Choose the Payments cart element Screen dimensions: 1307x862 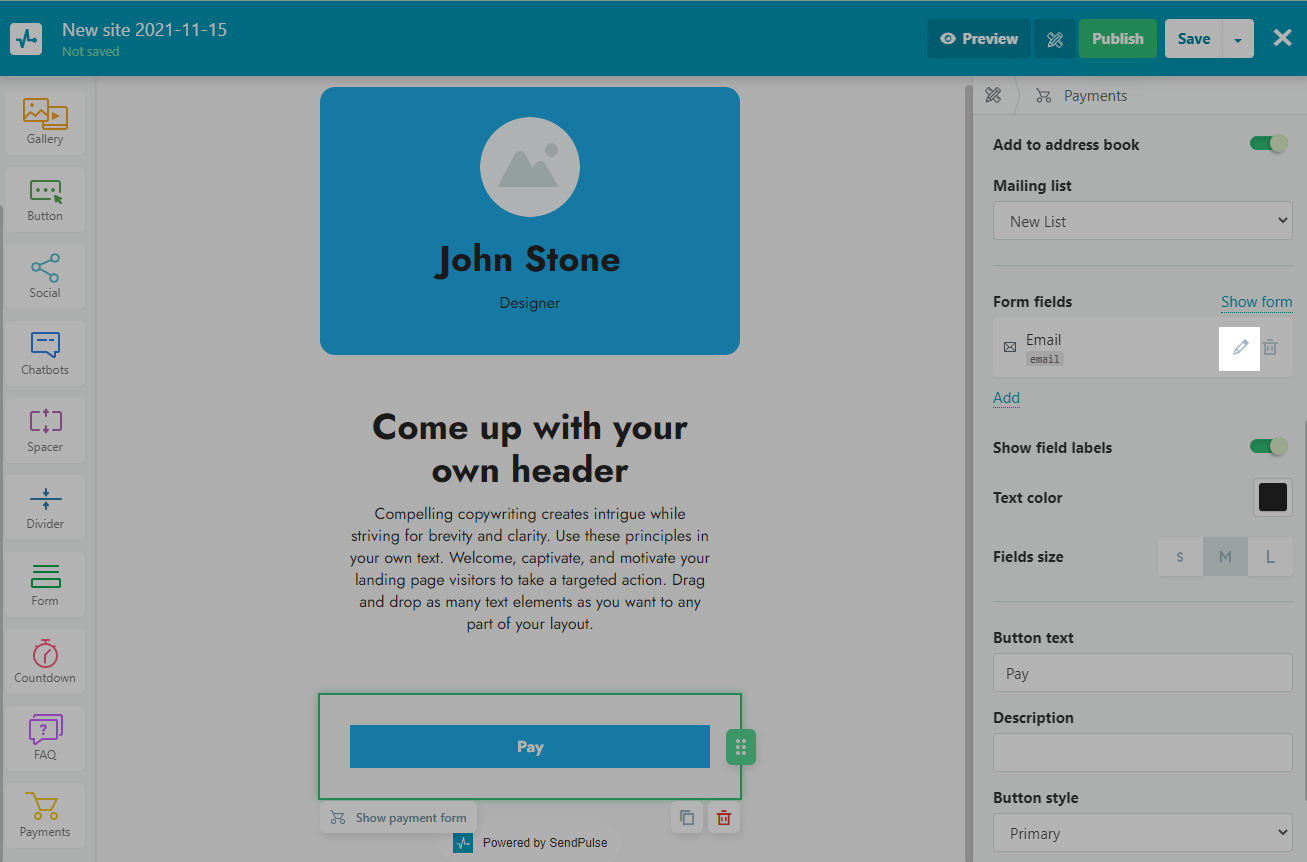tap(45, 815)
